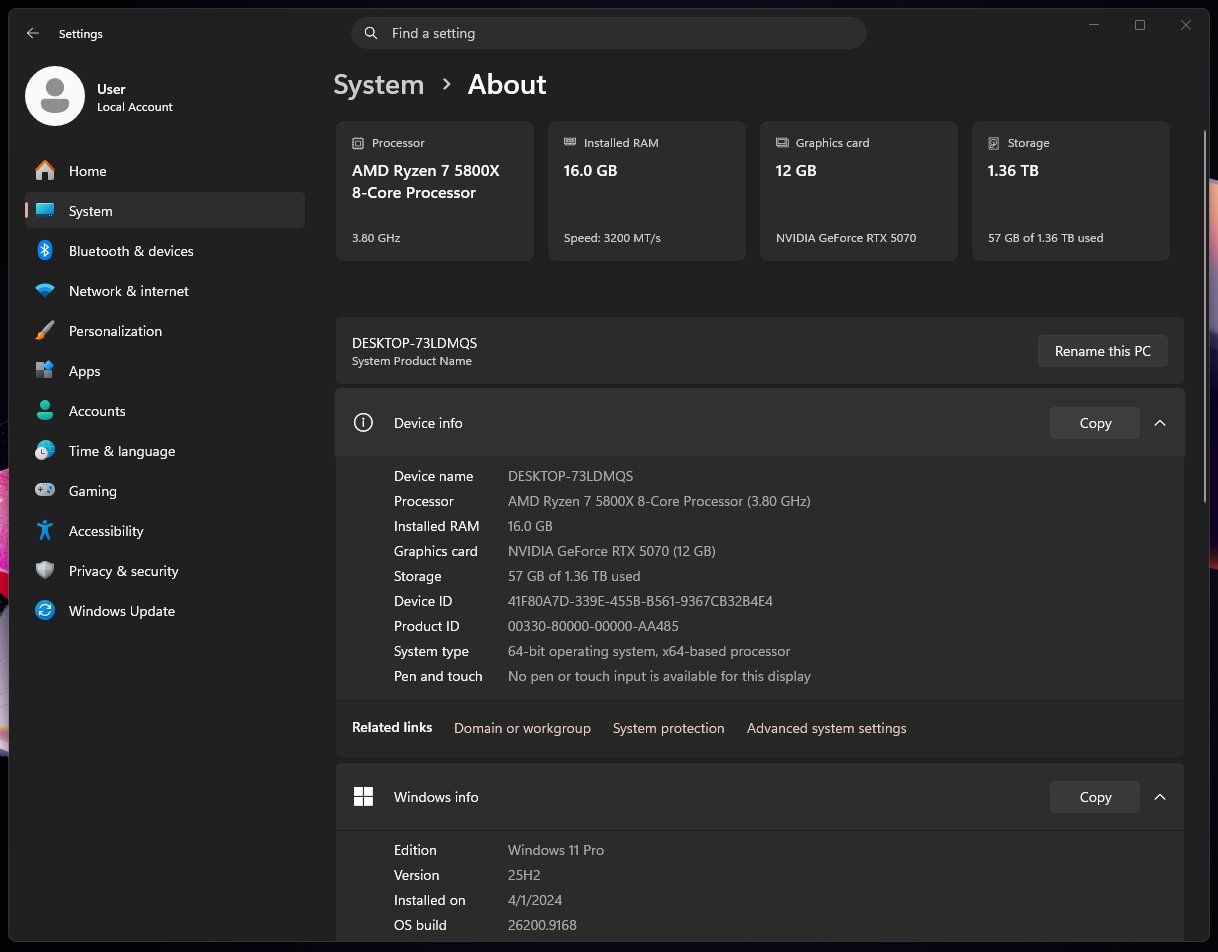
Task: Open Network & internet Wi-Fi icon
Action: pos(45,291)
